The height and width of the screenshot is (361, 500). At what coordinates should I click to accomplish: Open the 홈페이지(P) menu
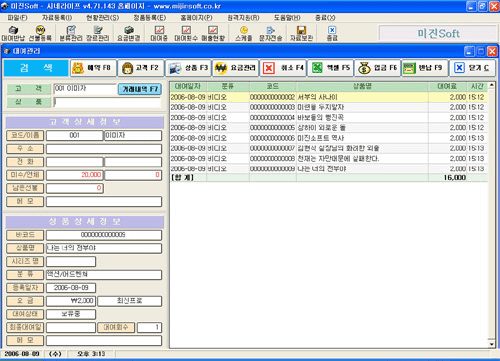point(196,18)
